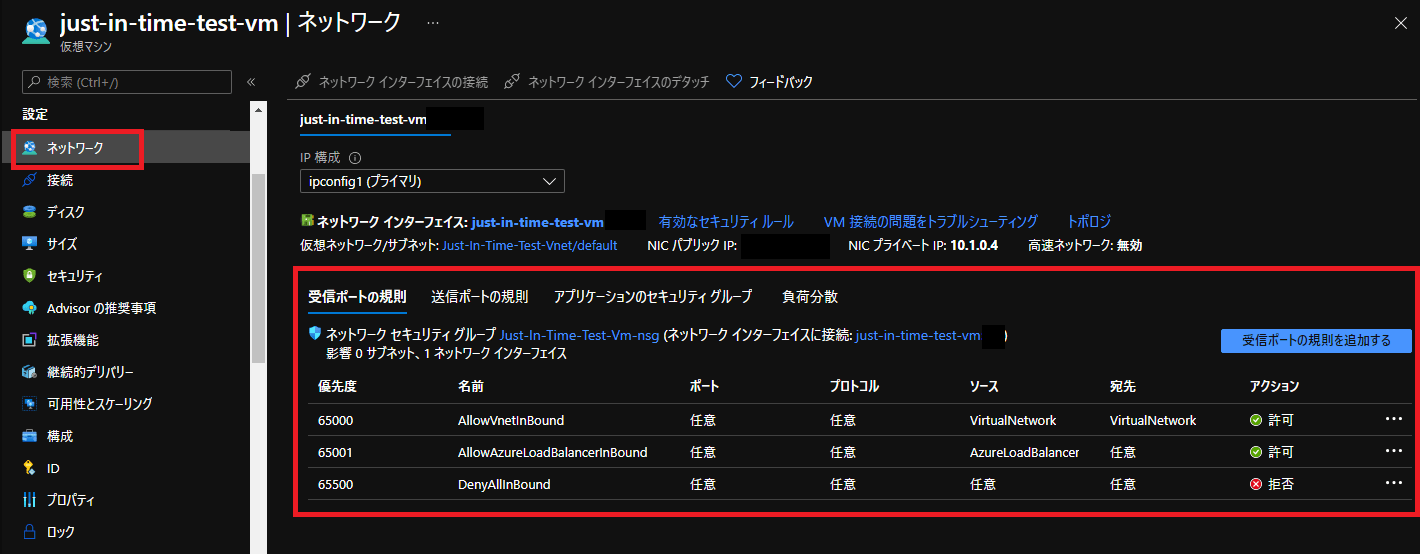The image size is (1420, 554).
Task: Click into the 検索 (Ctrl+/) search box
Action: tap(127, 82)
